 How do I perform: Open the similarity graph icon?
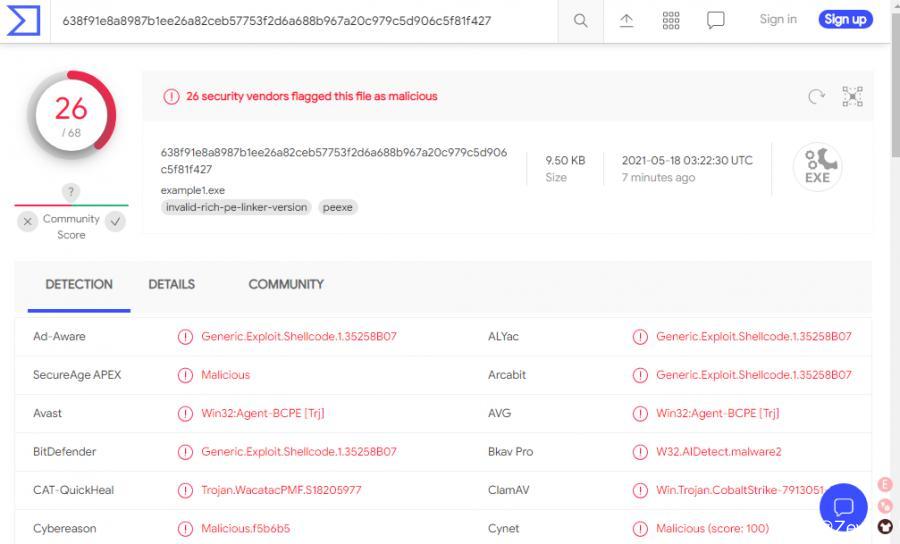coord(852,96)
